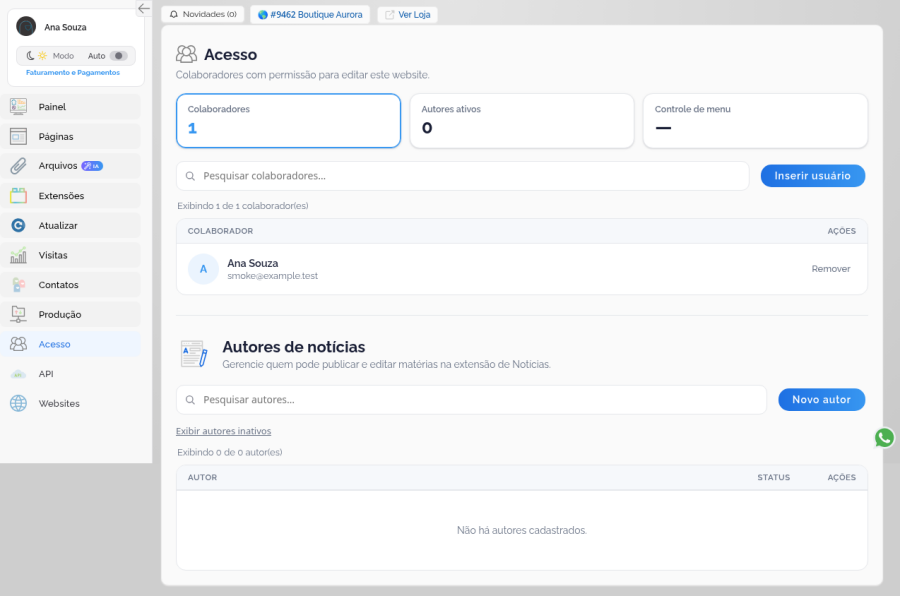The height and width of the screenshot is (596, 900).
Task: Open the API sidebar icon
Action: click(18, 374)
